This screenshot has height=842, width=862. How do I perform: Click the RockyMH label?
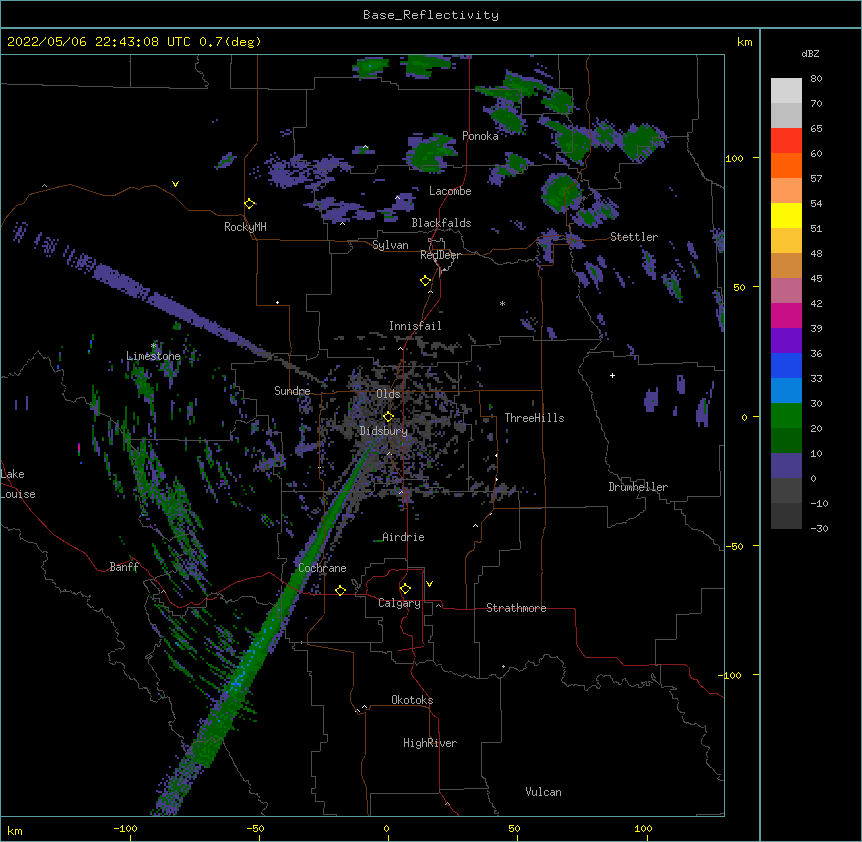coord(245,227)
